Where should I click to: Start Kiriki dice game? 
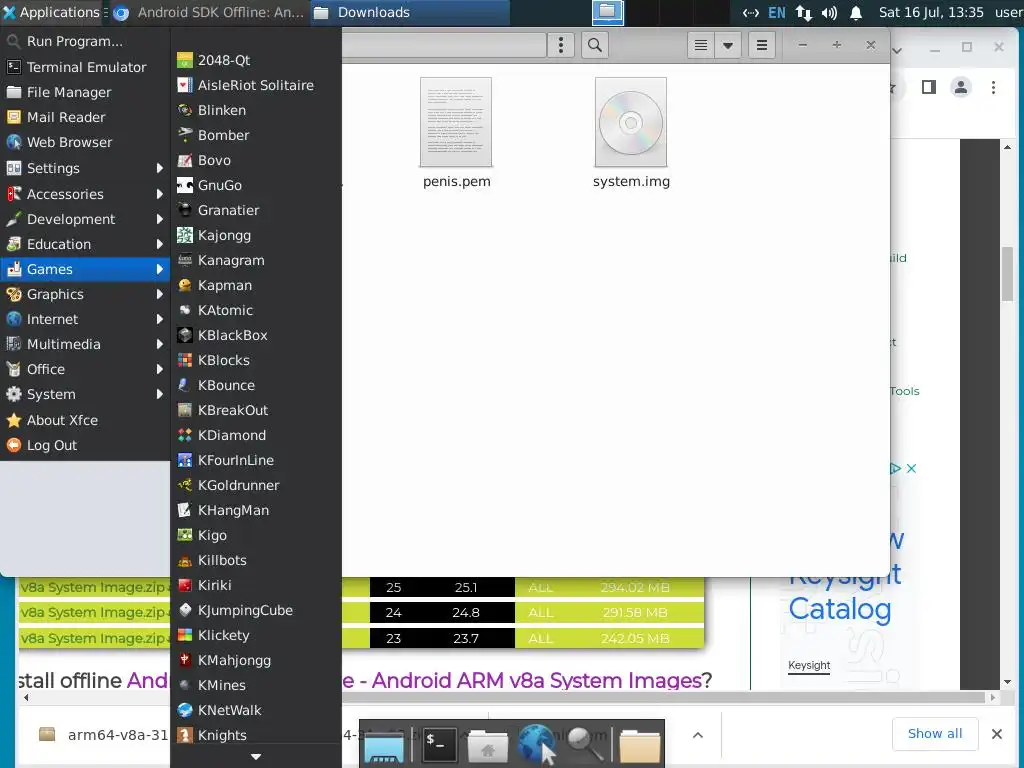click(x=255, y=585)
